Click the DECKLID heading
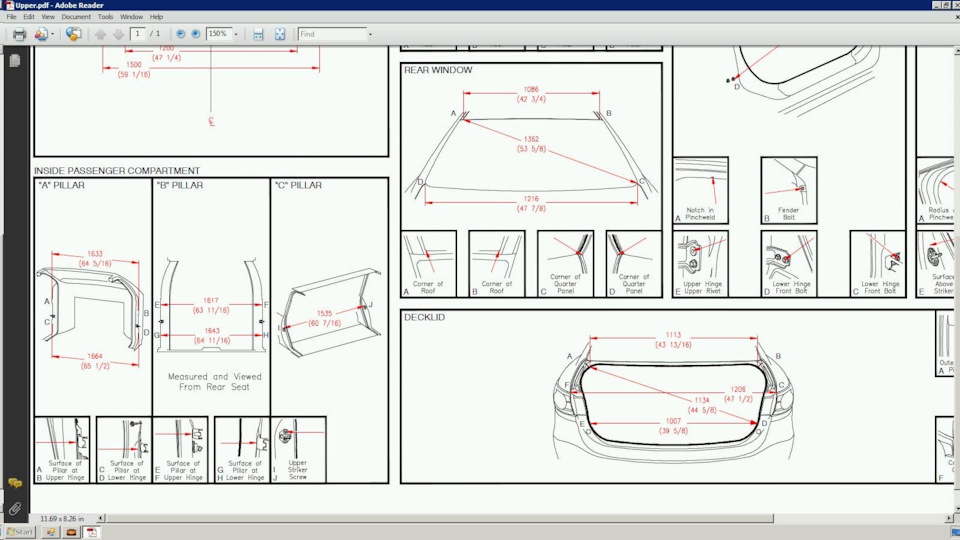The width and height of the screenshot is (960, 540). [424, 317]
